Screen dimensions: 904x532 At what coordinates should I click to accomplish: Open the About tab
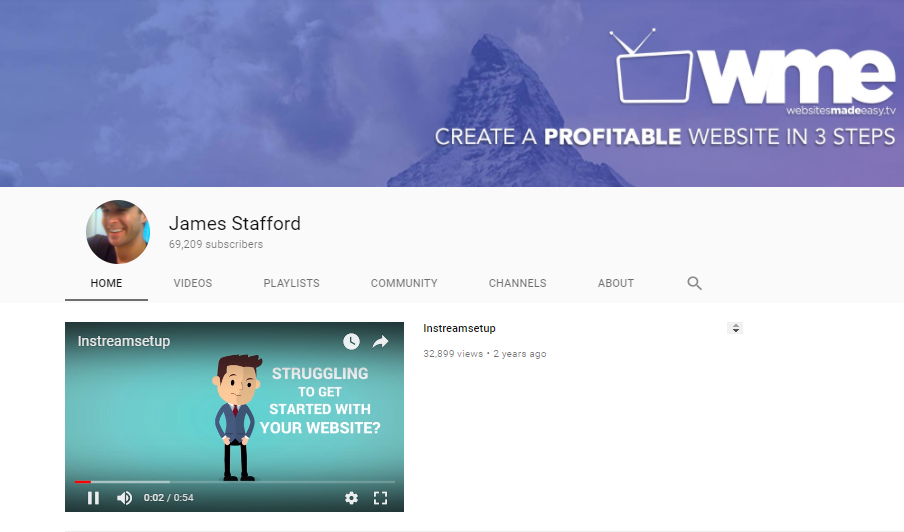tap(616, 283)
